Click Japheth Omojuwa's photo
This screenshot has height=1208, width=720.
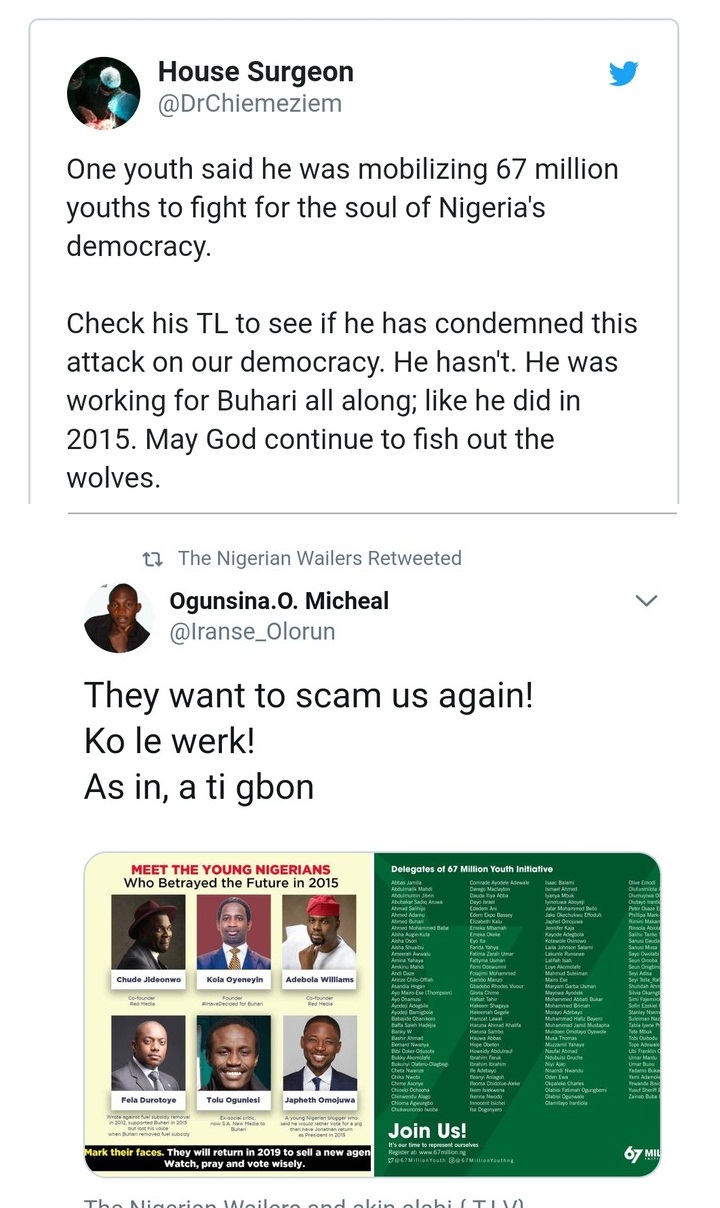[318, 1053]
